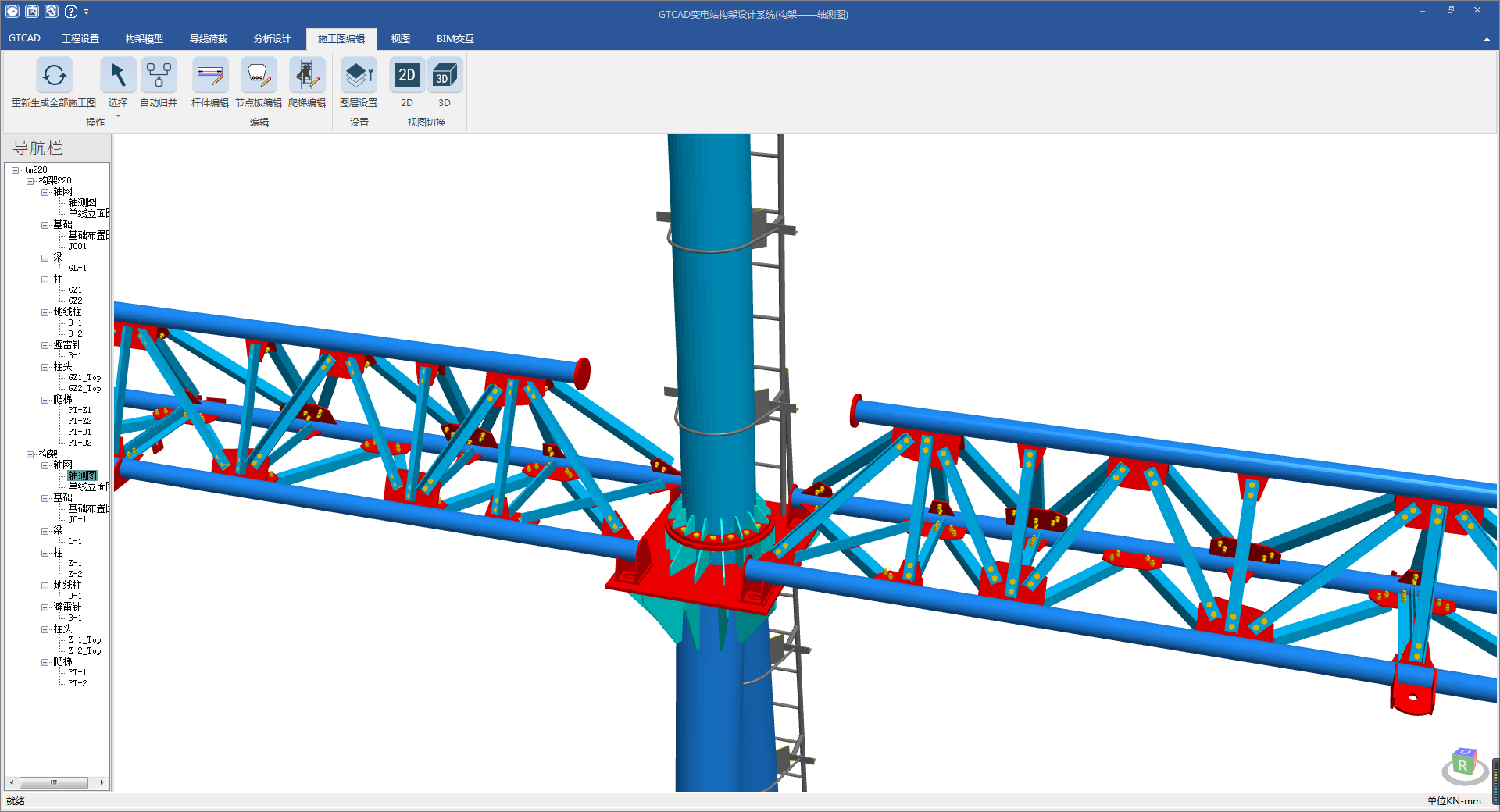
Task: Open the 分析设计 ribbon tab
Action: 272,39
